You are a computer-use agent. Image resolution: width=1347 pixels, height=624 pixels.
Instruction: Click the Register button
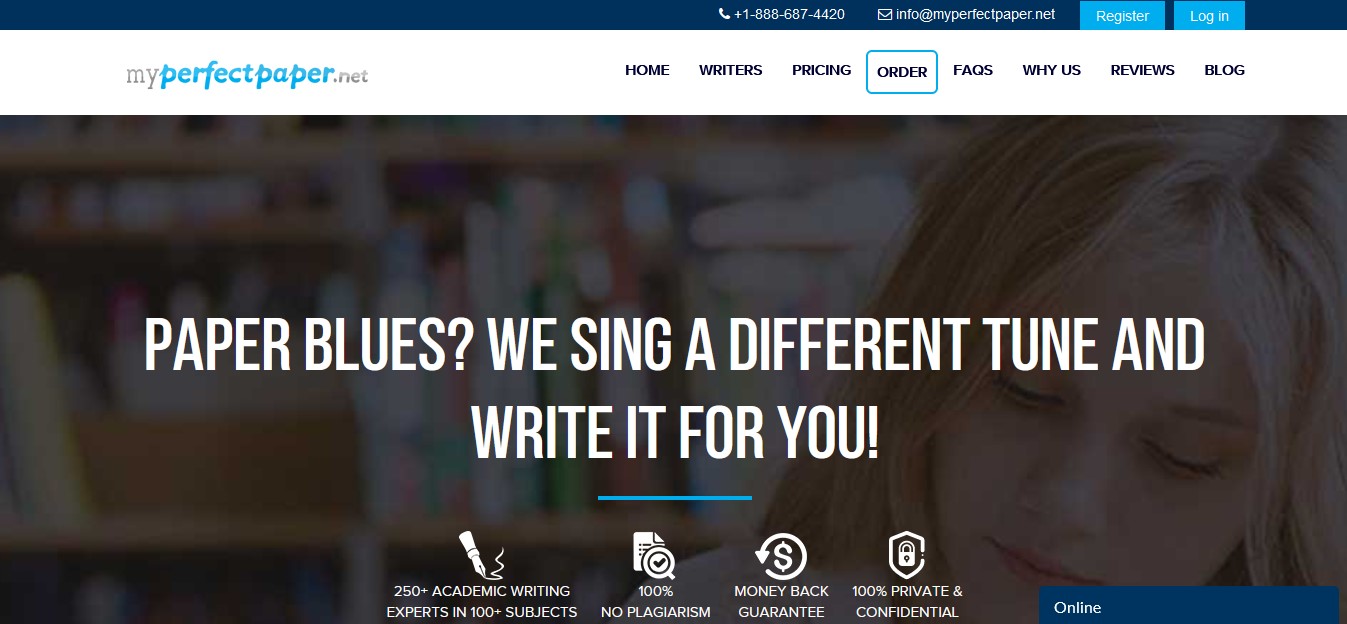(1122, 16)
